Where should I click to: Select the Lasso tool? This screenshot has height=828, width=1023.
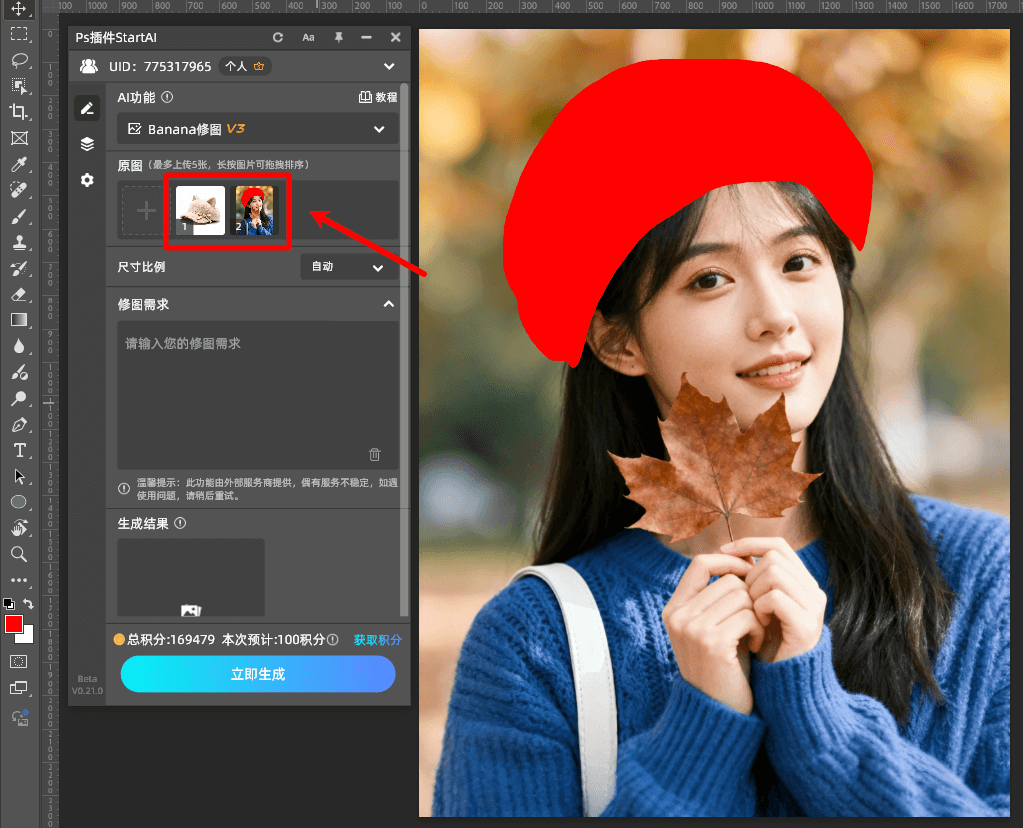coord(19,60)
